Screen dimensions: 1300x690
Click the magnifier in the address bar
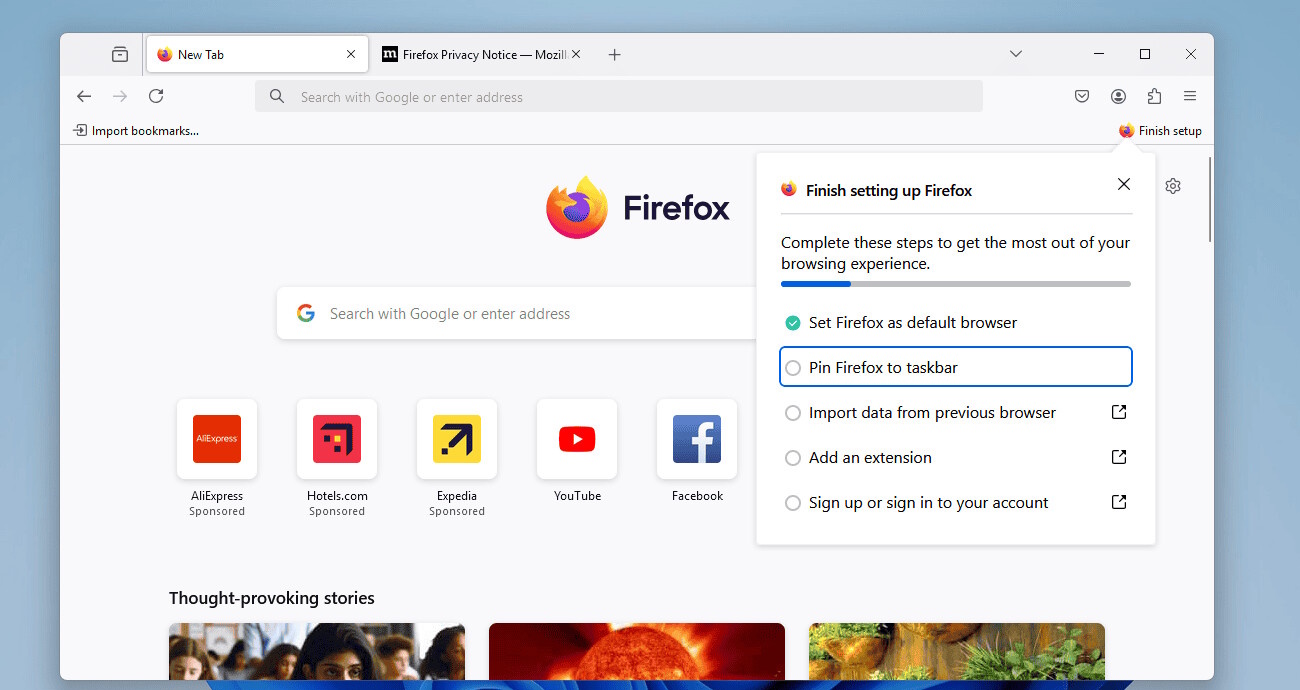pyautogui.click(x=277, y=97)
